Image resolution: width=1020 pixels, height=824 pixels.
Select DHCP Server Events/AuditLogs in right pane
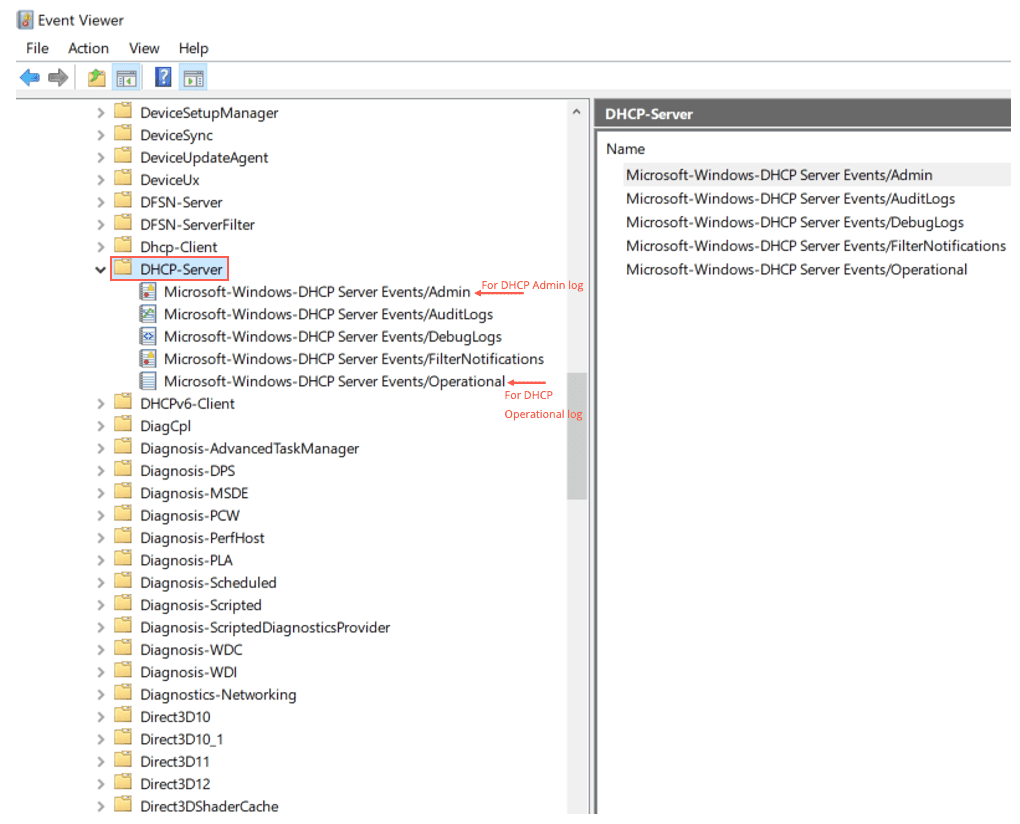[790, 199]
